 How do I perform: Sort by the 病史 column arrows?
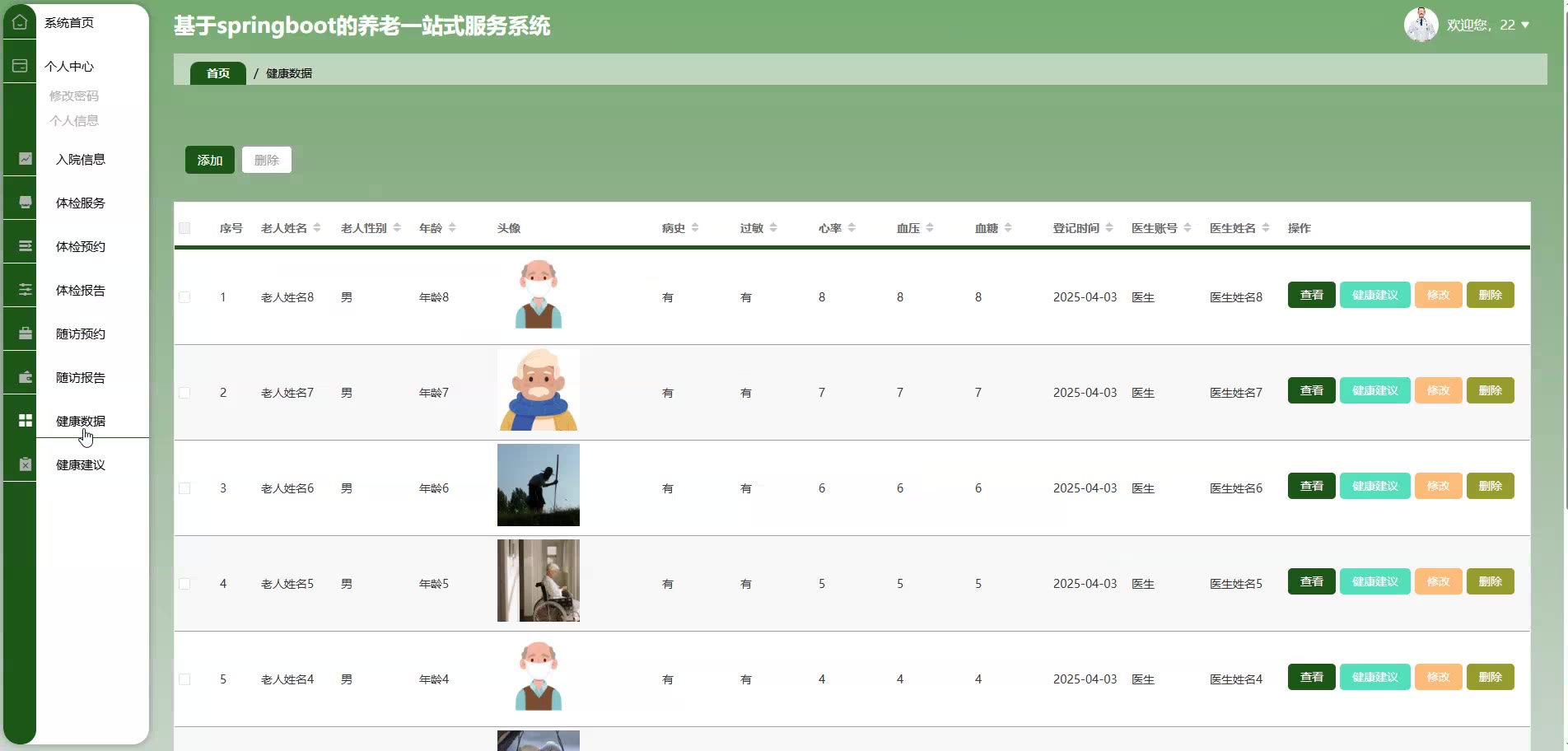point(695,228)
